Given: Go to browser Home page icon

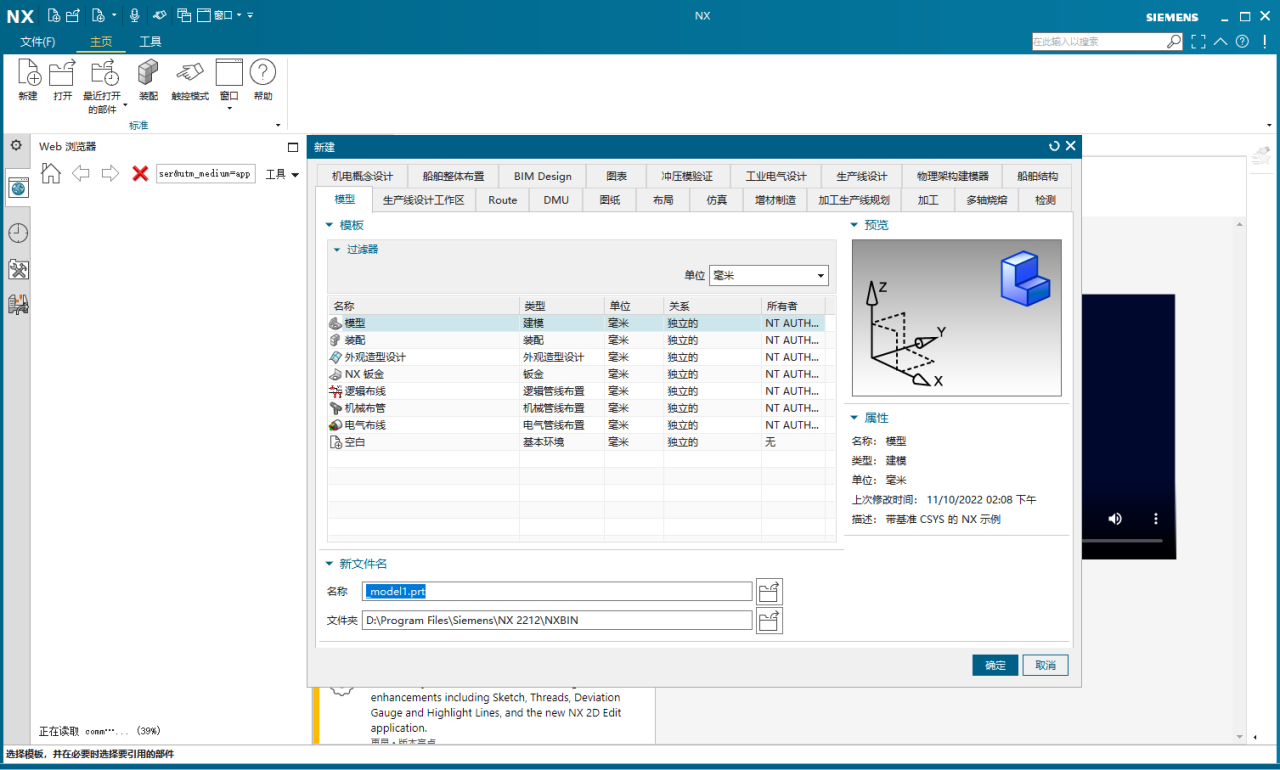Looking at the screenshot, I should click(51, 173).
